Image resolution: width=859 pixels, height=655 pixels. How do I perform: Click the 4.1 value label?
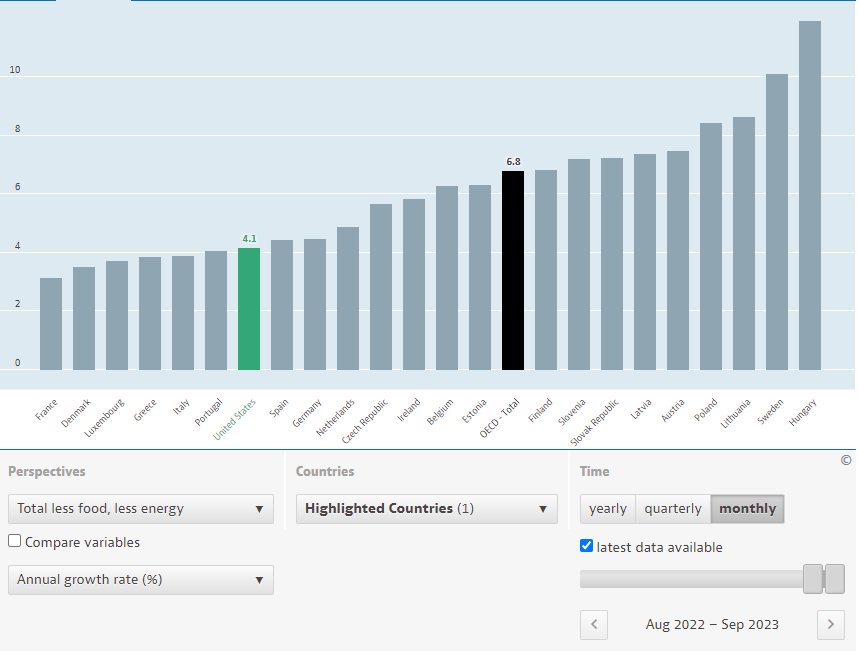pos(250,239)
